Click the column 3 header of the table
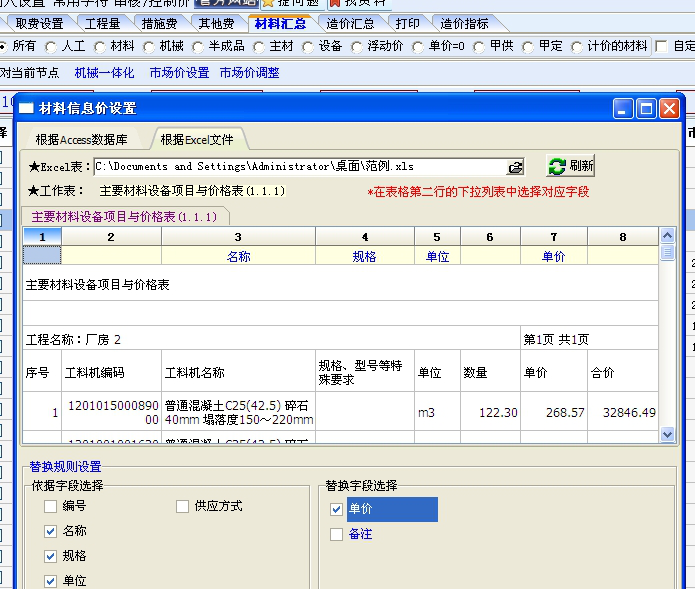The height and width of the screenshot is (612, 695). tap(238, 237)
